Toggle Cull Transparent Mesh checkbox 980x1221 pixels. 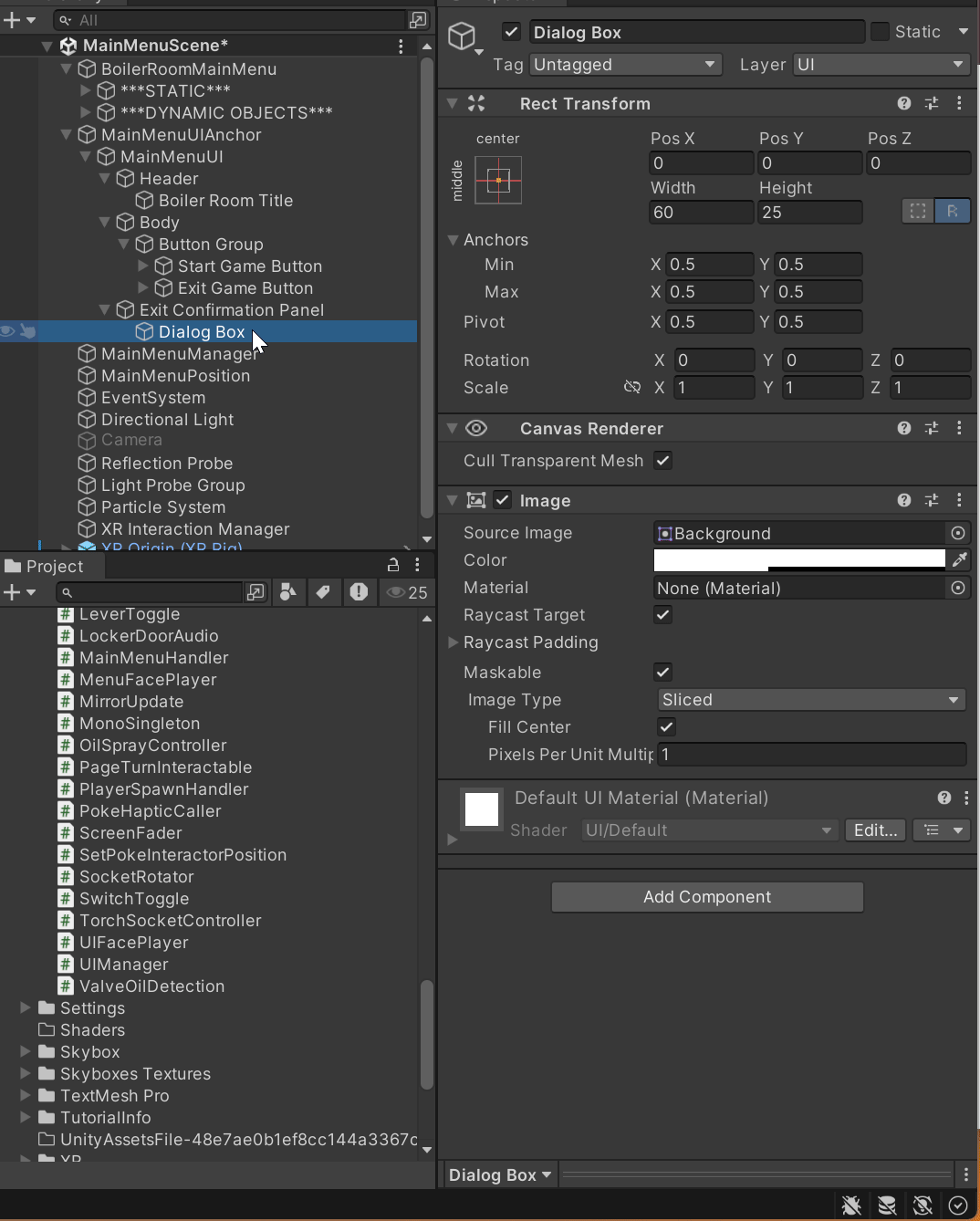tap(663, 461)
